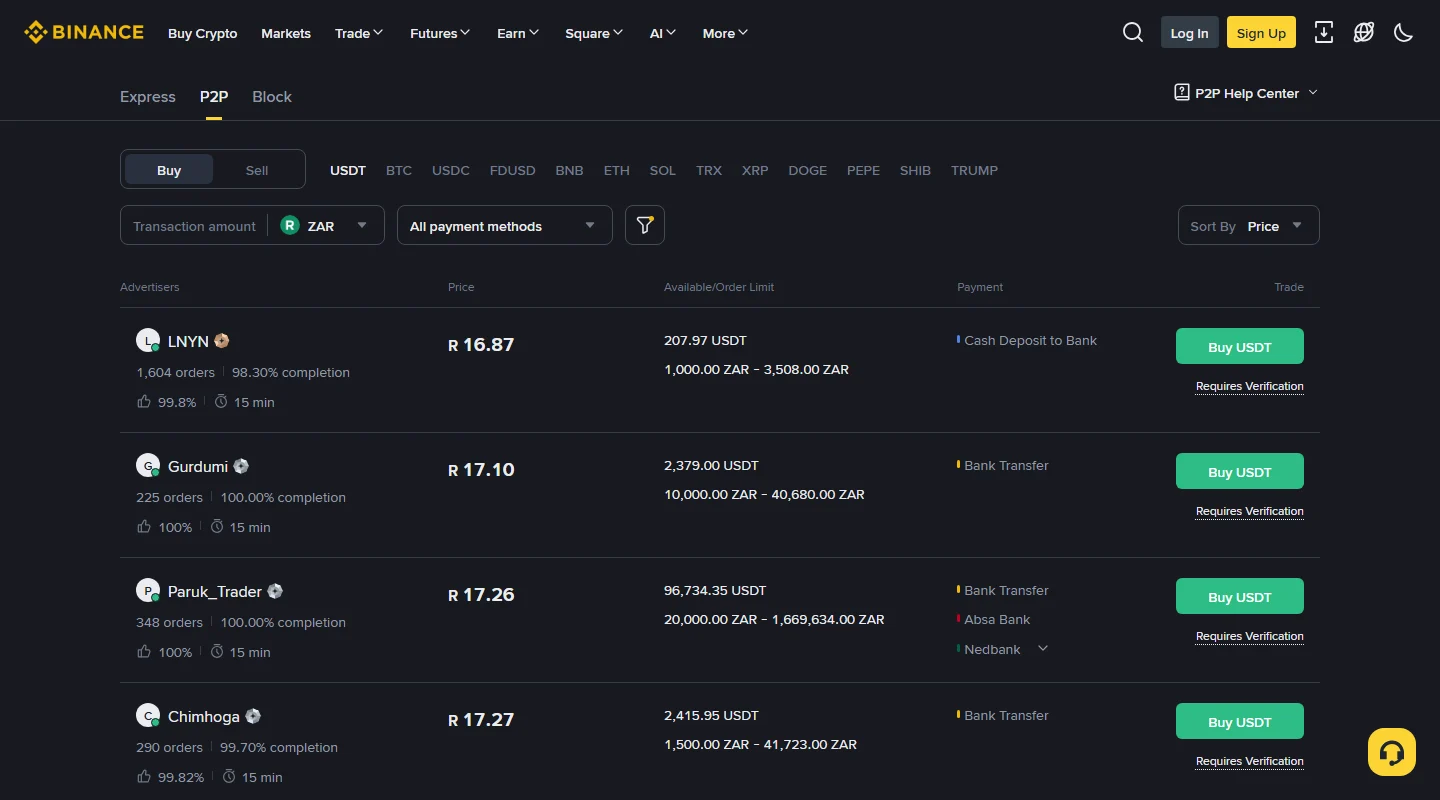Viewport: 1440px width, 800px height.
Task: Open the Markets menu item
Action: click(x=286, y=33)
